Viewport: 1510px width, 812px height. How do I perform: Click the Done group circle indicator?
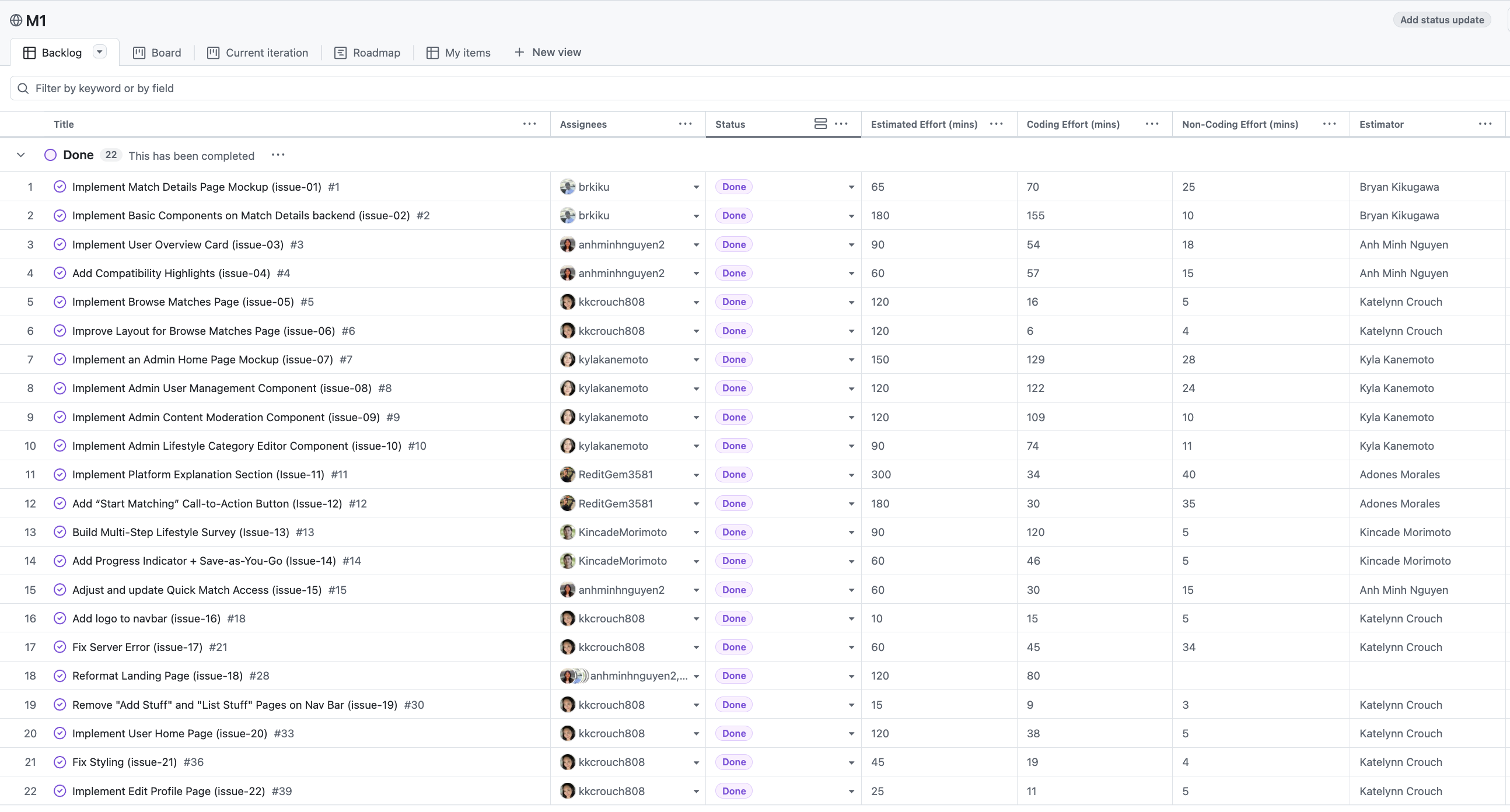50,155
